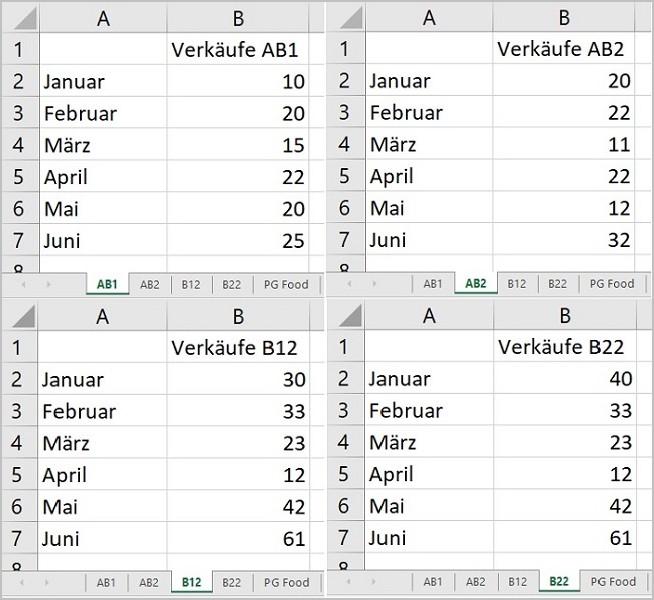
Task: Click cell Verkäufe AB2 header text
Action: pyautogui.click(x=560, y=49)
